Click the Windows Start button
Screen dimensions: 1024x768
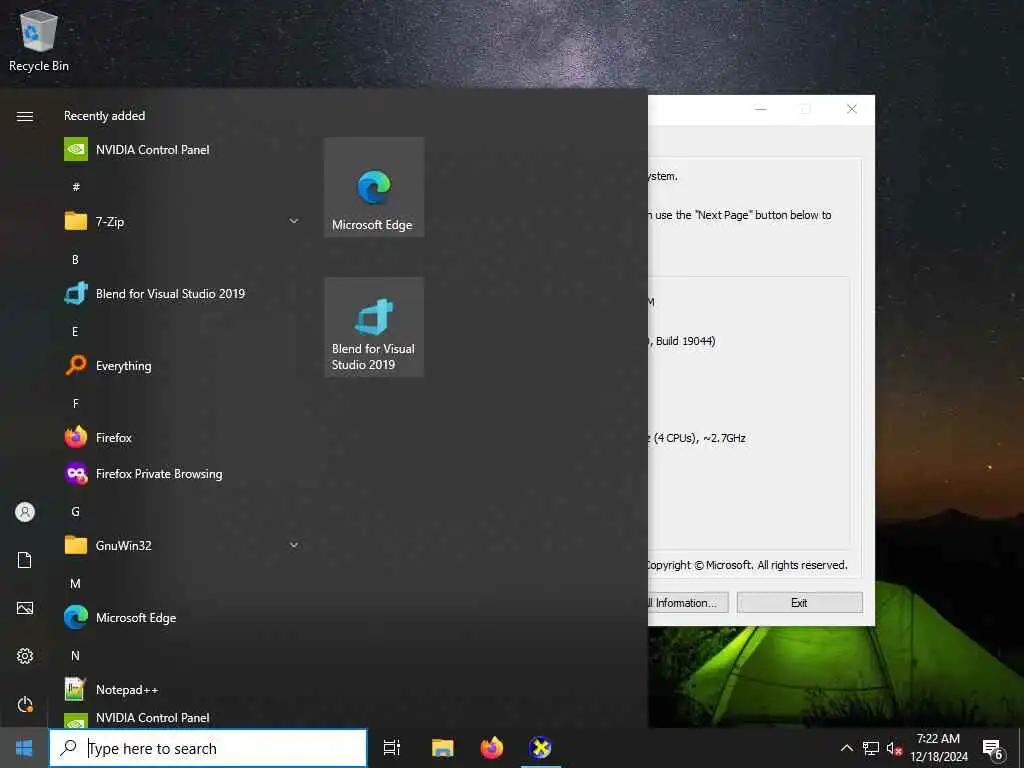(24, 748)
